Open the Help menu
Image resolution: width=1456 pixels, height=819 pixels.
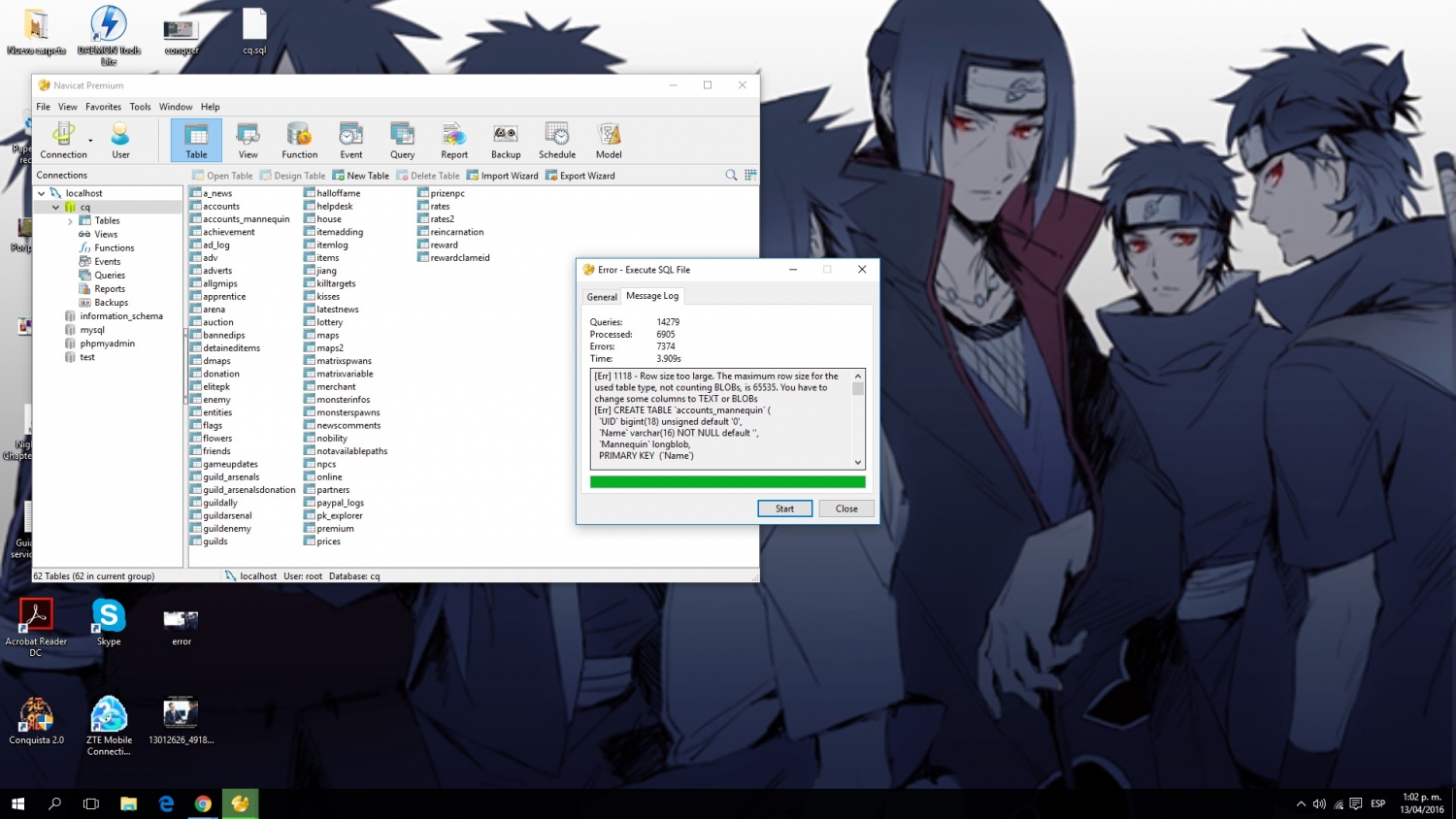tap(211, 107)
